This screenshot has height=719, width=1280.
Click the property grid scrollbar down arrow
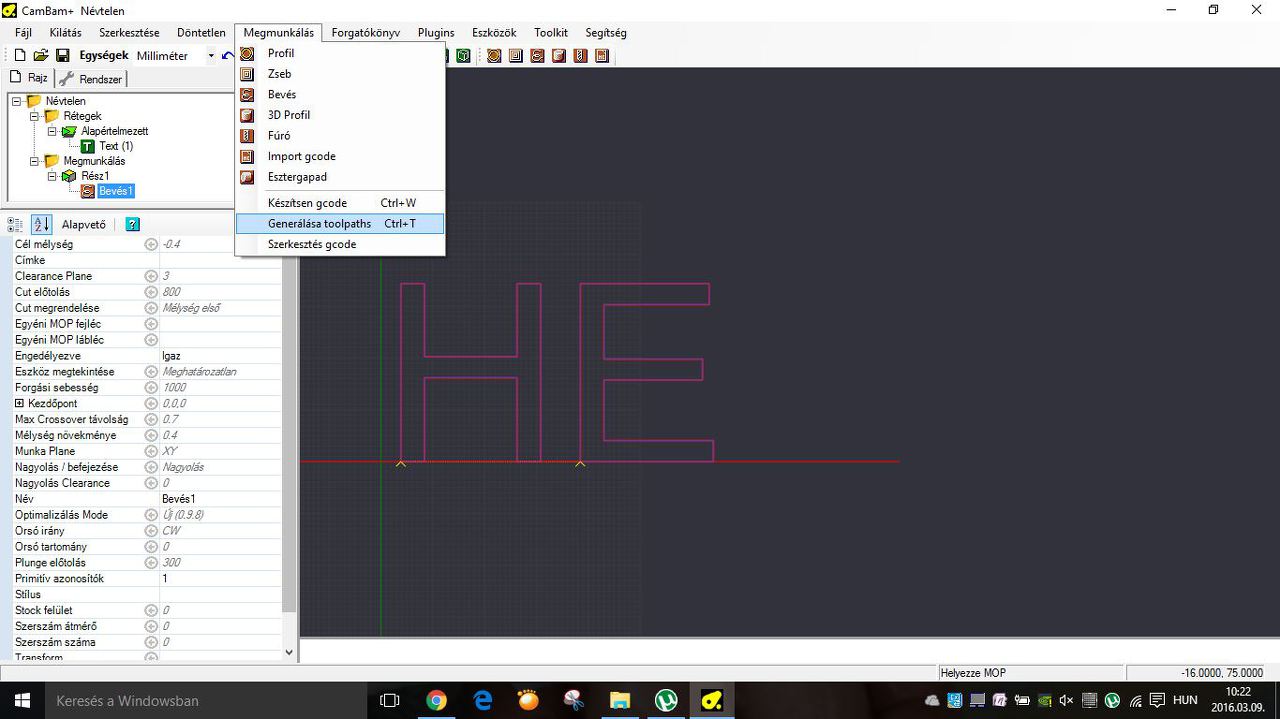pos(289,652)
